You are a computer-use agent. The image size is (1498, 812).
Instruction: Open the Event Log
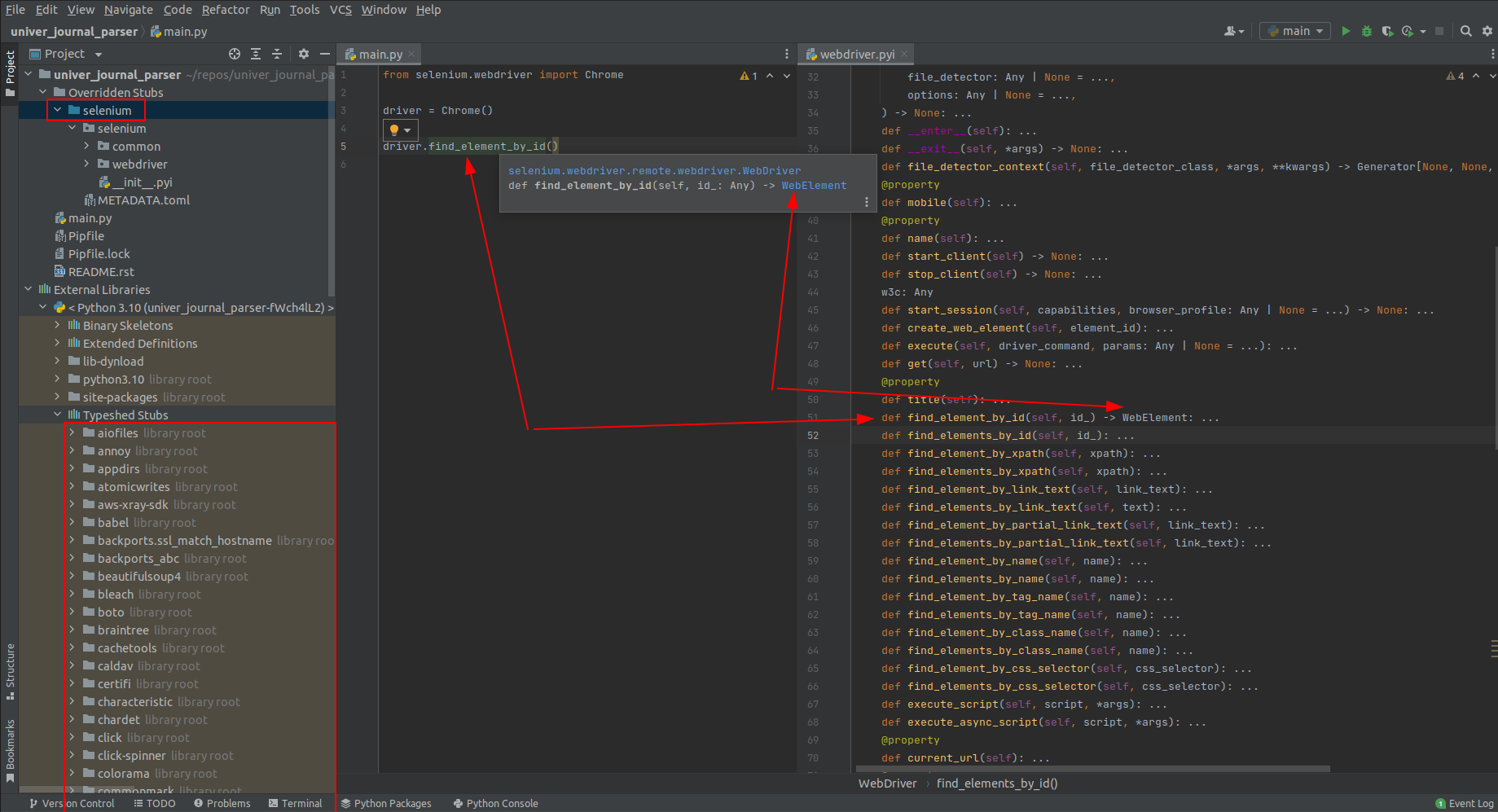[x=1465, y=803]
